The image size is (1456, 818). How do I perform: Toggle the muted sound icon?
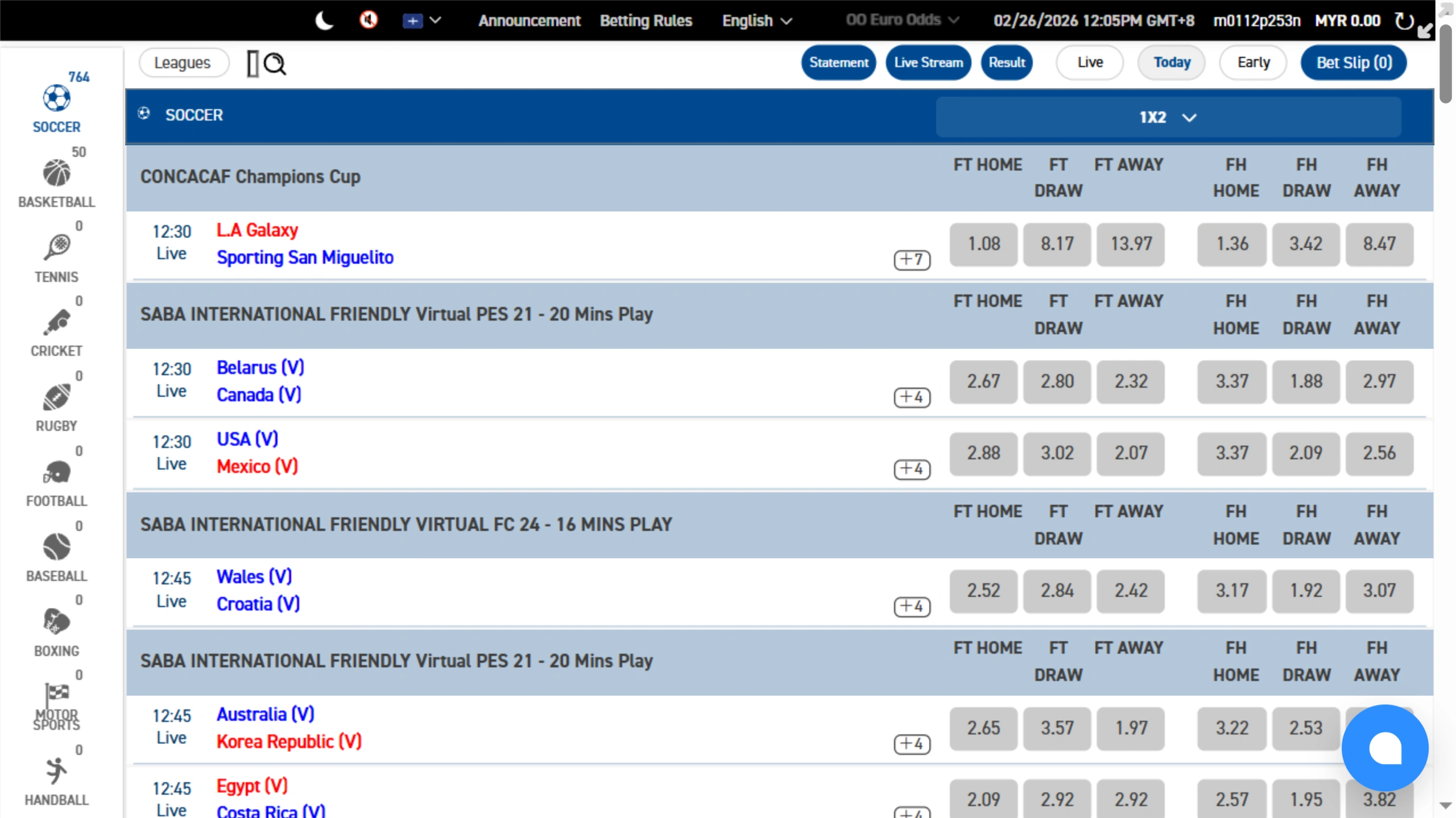(x=369, y=20)
